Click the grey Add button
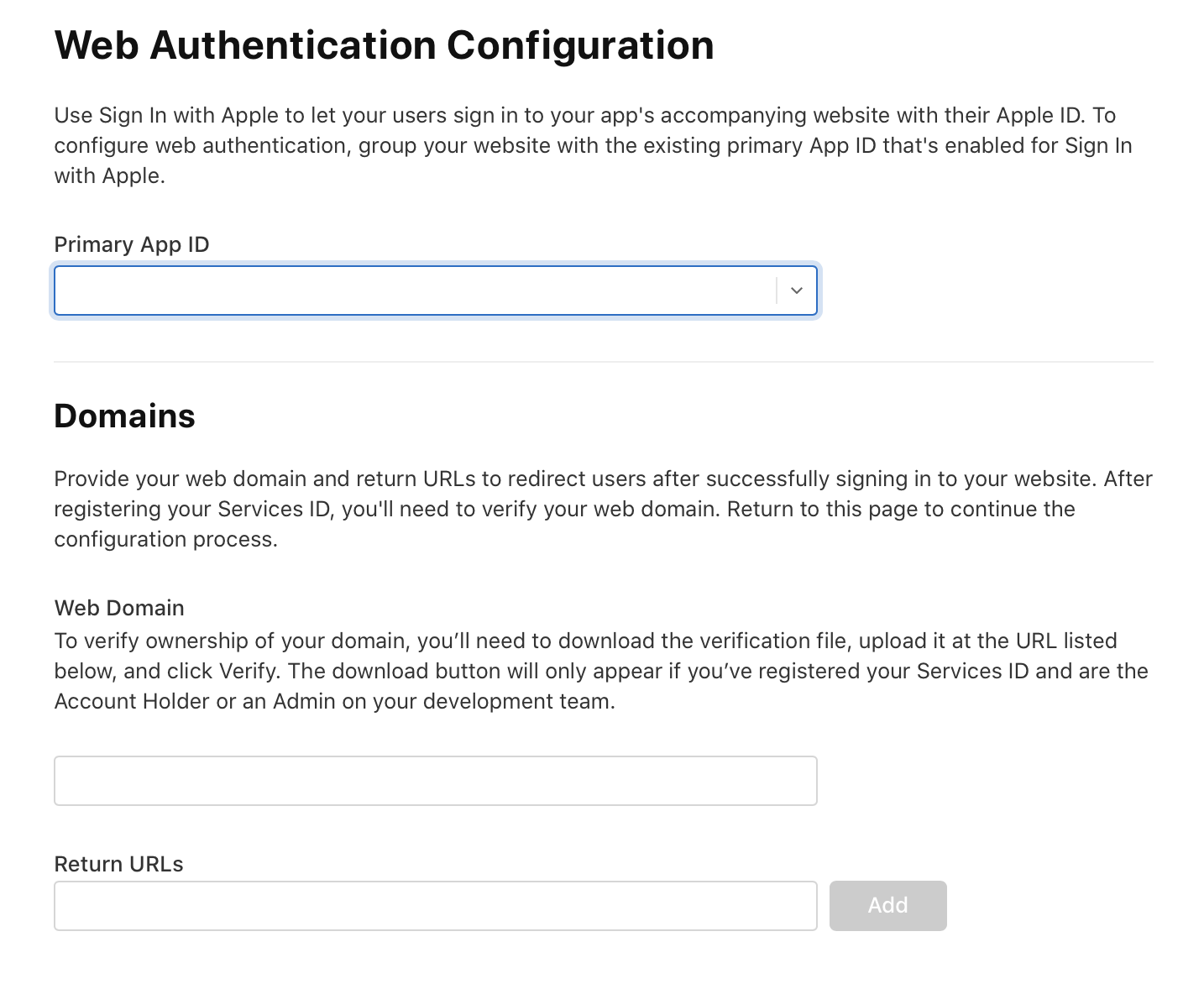Viewport: 1204px width, 989px height. coord(887,905)
